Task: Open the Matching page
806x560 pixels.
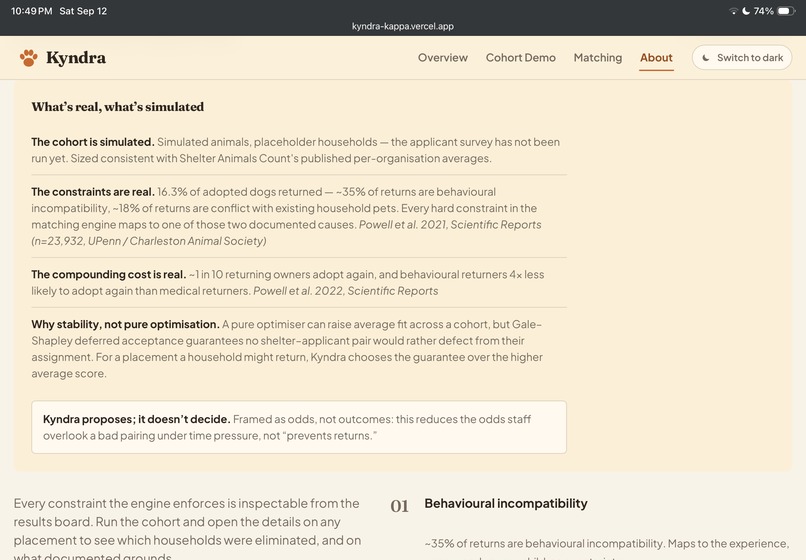Action: [598, 58]
